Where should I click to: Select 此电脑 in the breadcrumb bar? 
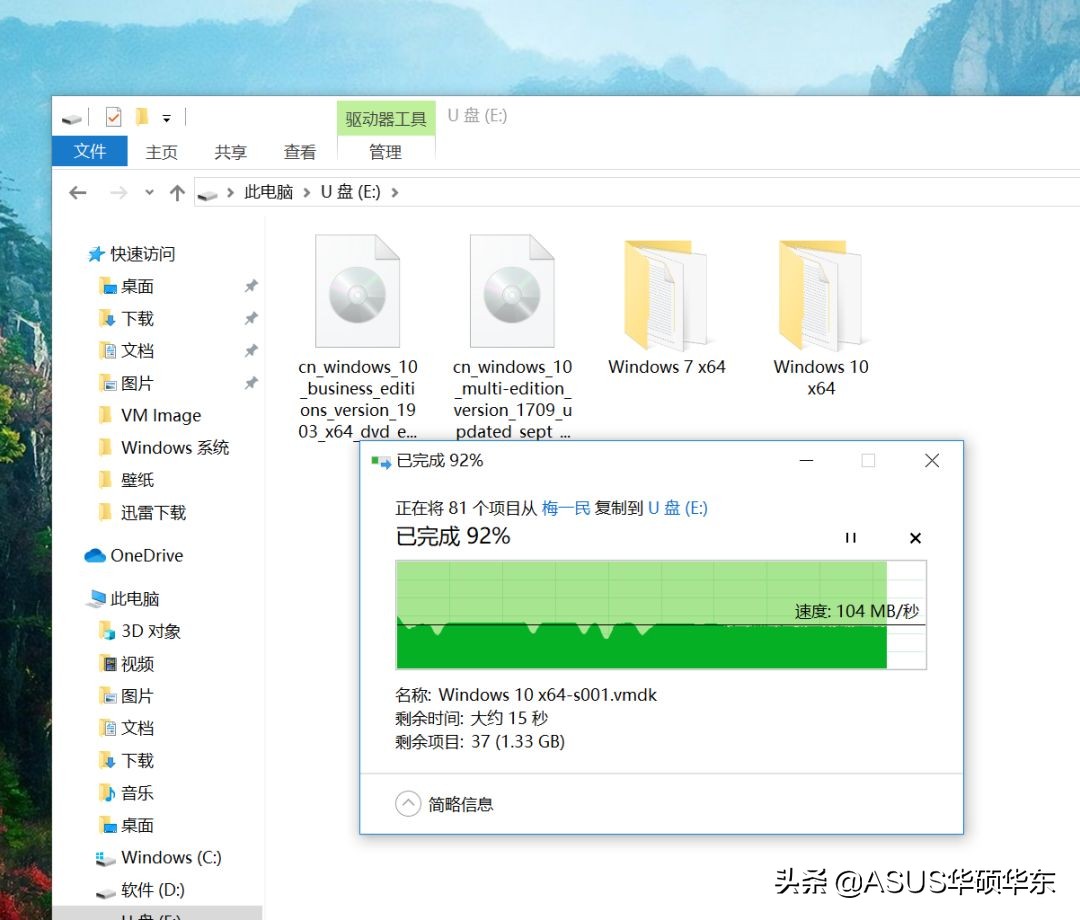pos(267,192)
